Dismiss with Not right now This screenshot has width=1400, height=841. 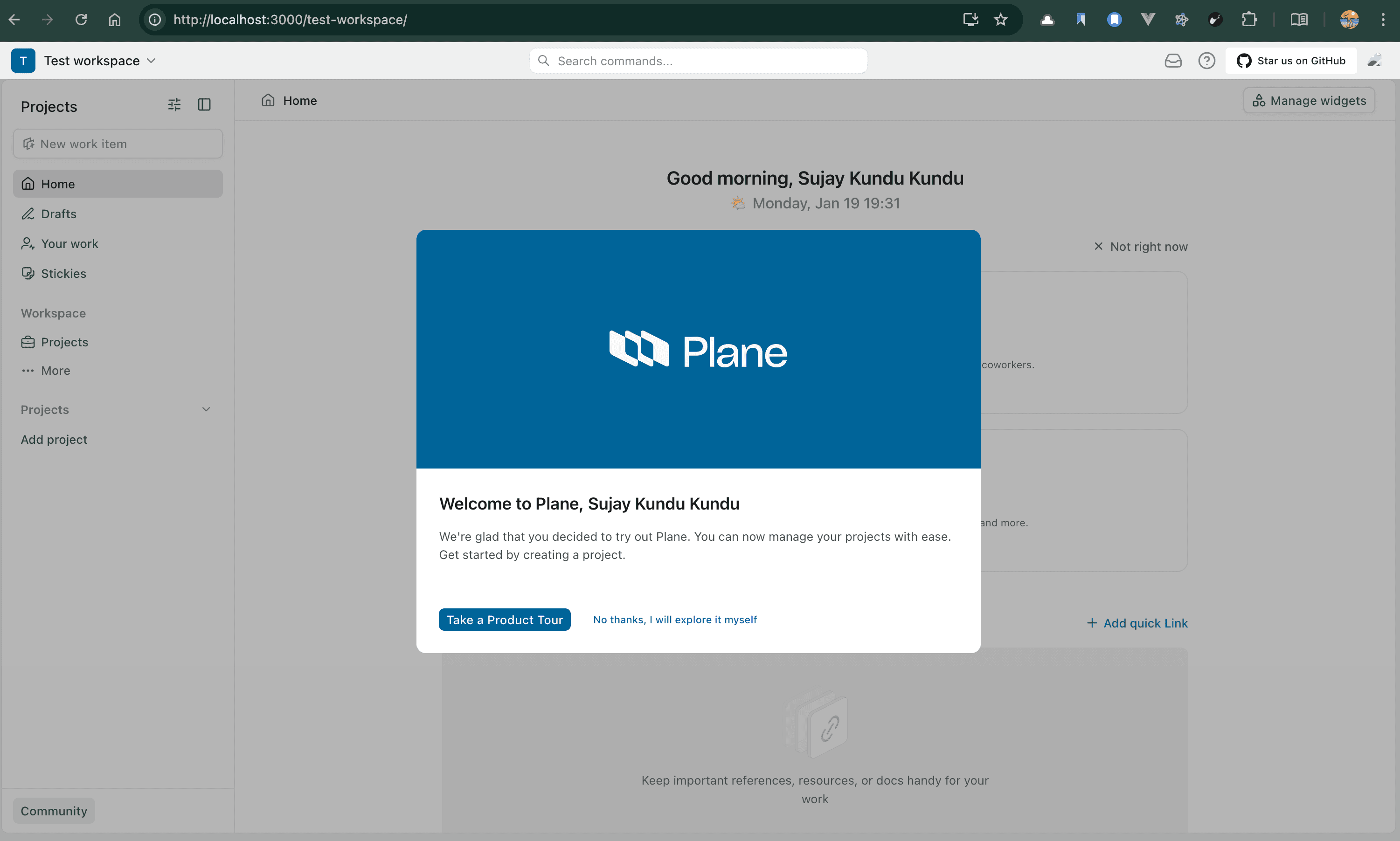pyautogui.click(x=1140, y=247)
